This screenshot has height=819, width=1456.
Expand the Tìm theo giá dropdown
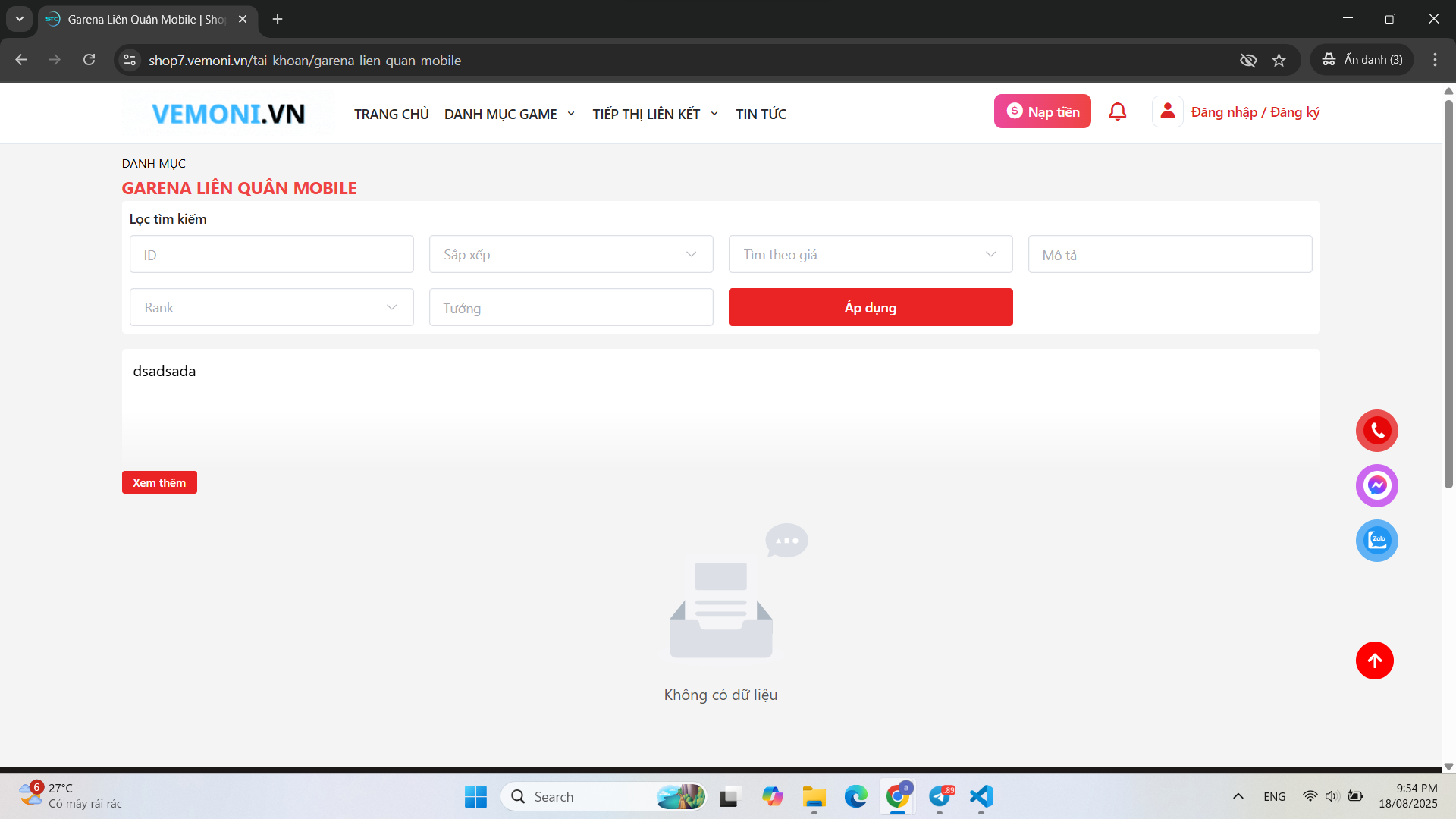click(870, 254)
